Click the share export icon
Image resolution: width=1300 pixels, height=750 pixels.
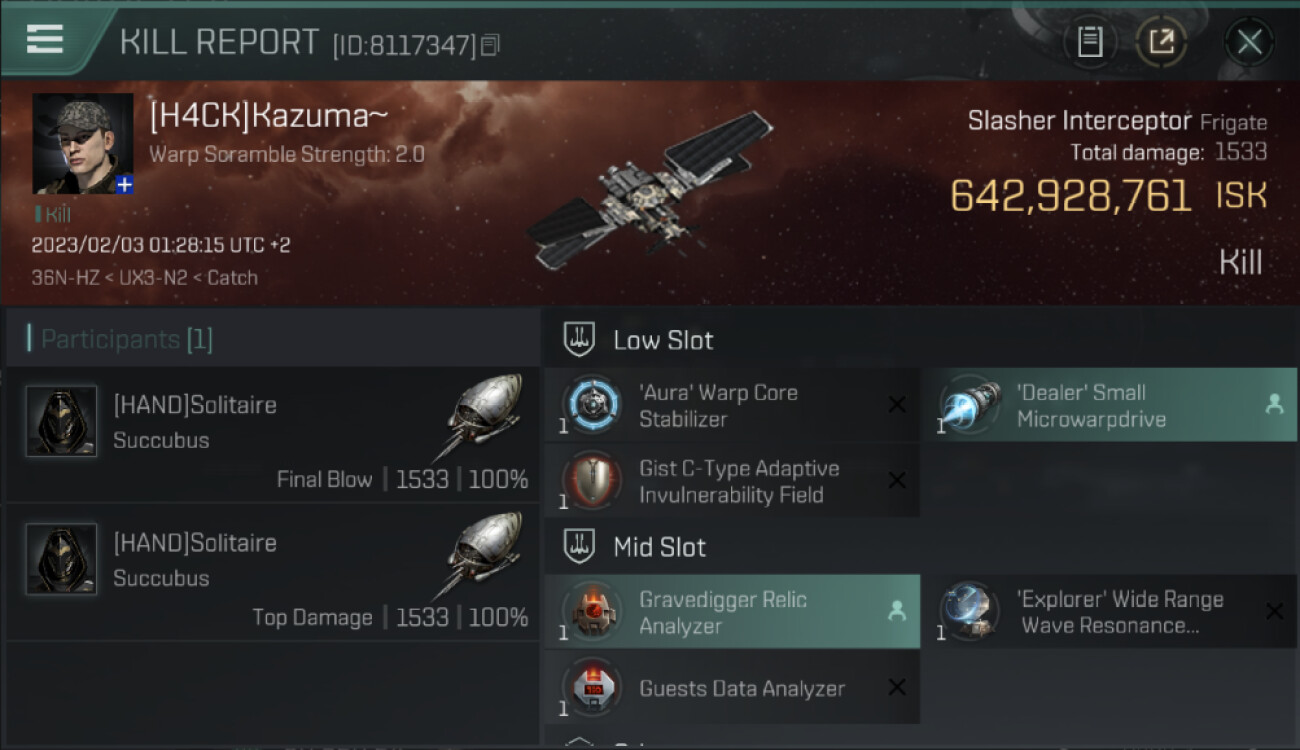pos(1161,42)
